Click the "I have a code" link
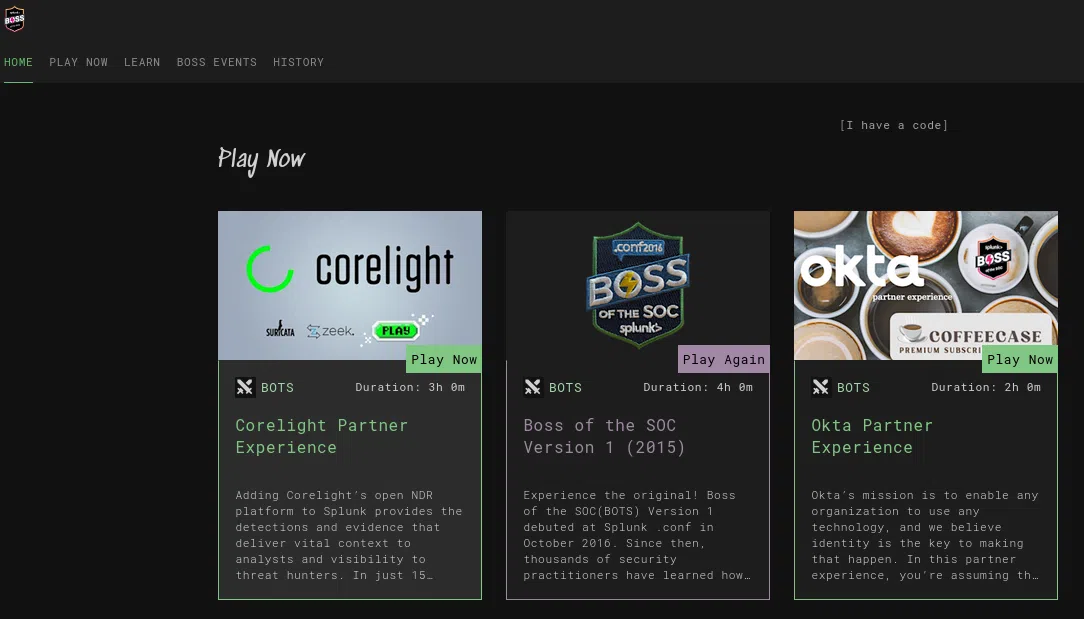This screenshot has height=619, width=1084. pos(893,125)
